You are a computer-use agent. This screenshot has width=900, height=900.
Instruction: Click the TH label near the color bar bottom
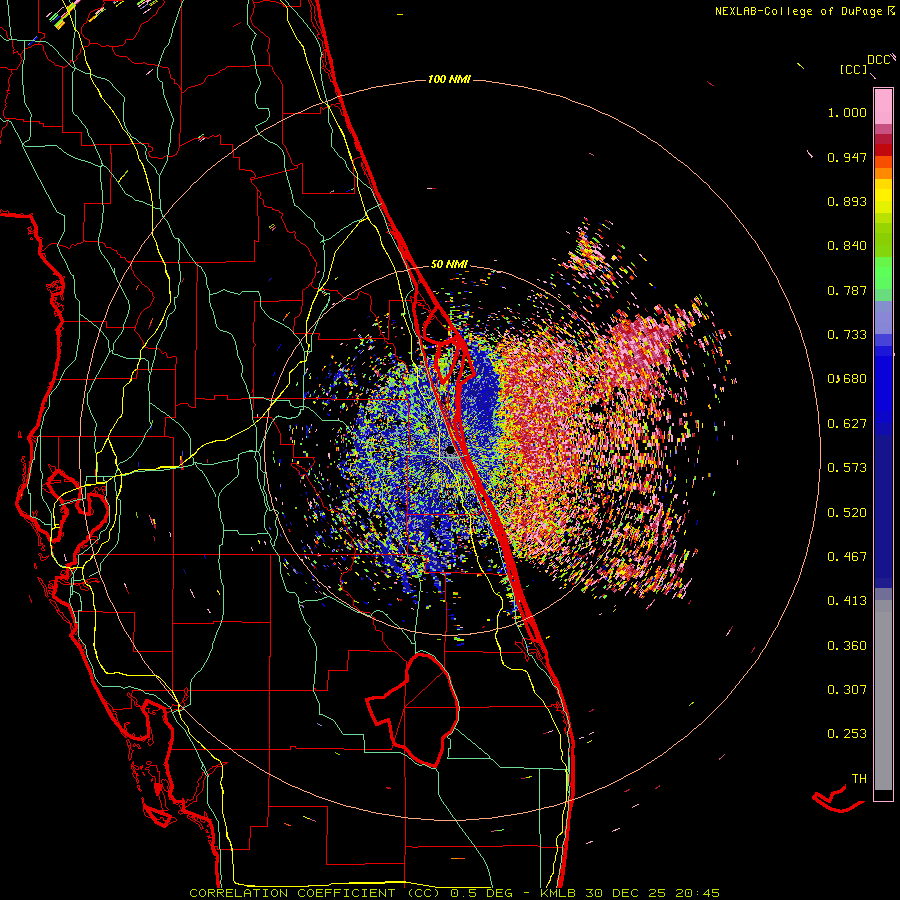coord(859,779)
